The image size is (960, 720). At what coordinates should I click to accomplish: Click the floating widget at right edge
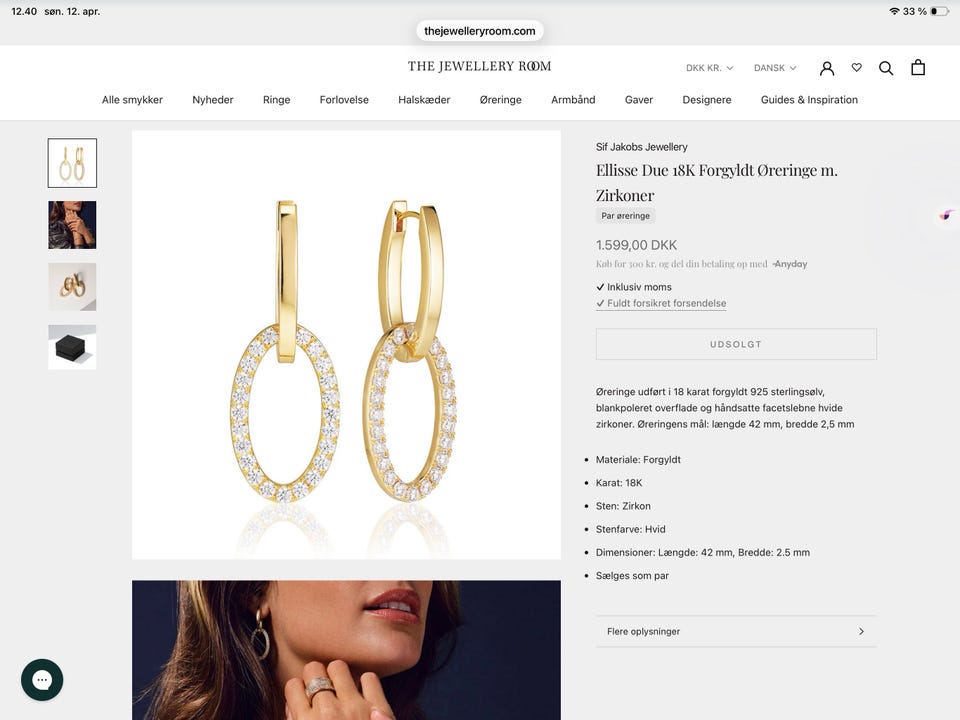coord(946,215)
